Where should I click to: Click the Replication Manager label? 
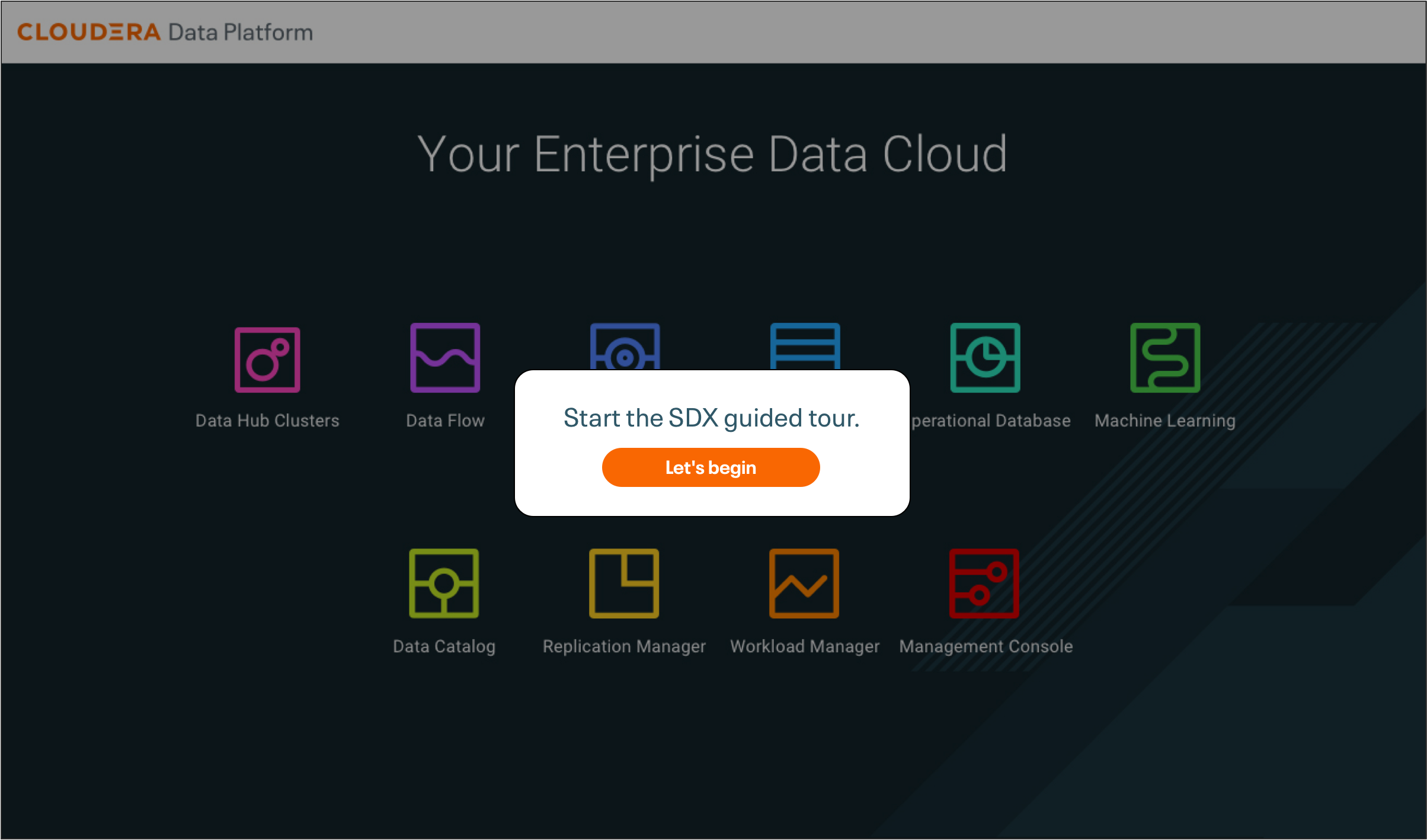(x=624, y=646)
